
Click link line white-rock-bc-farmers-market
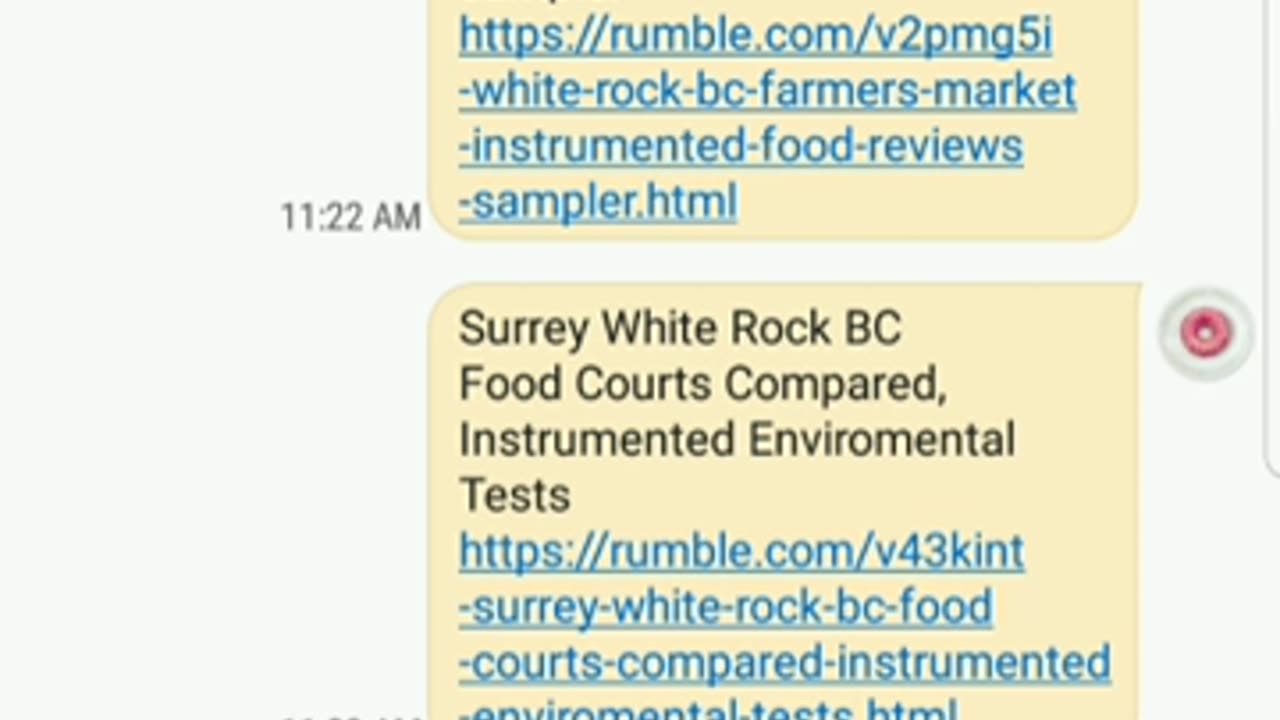pos(767,91)
